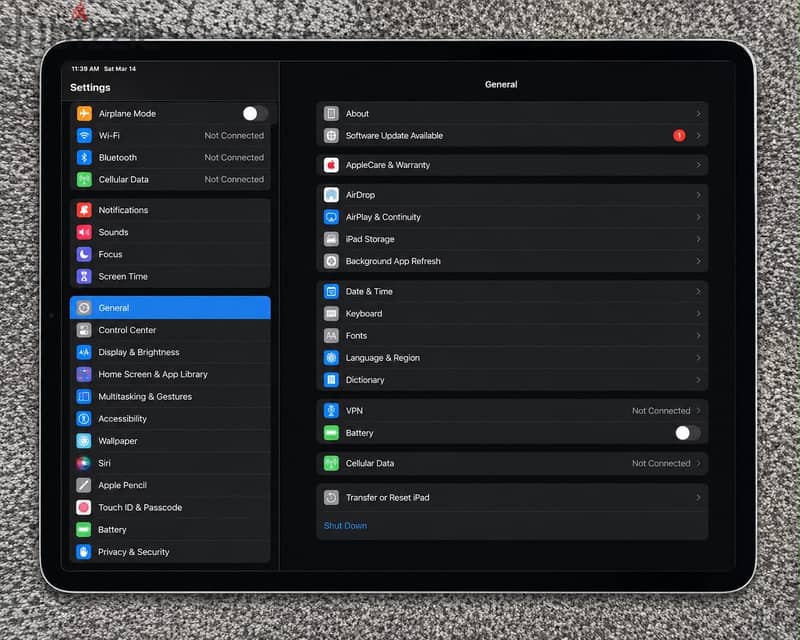
Task: Tap the Transfer or Reset iPad icon
Action: coord(331,497)
